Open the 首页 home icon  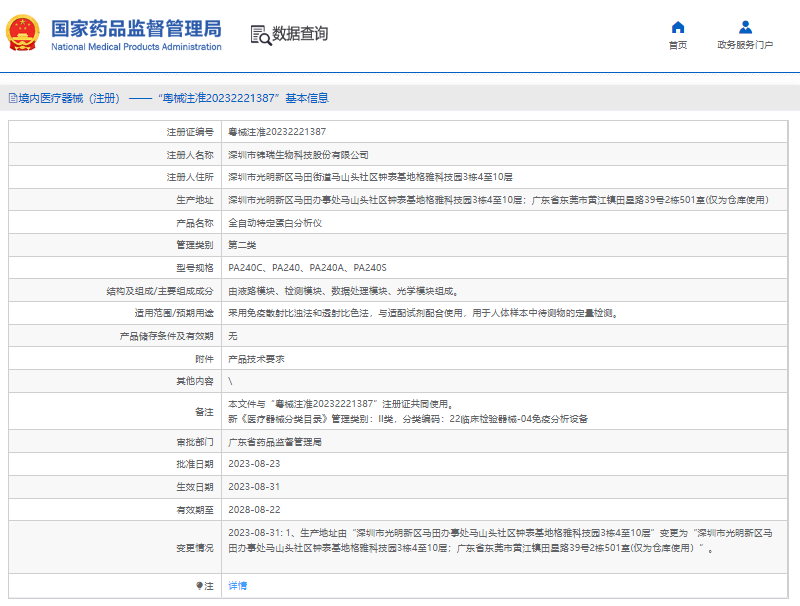coord(678,27)
